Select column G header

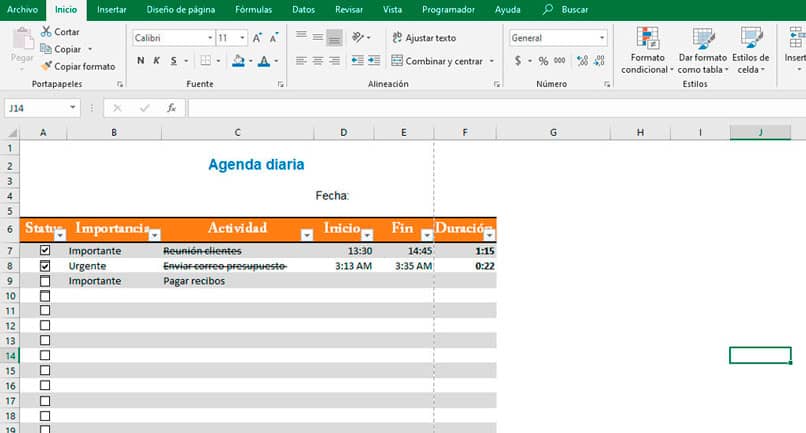pos(553,133)
